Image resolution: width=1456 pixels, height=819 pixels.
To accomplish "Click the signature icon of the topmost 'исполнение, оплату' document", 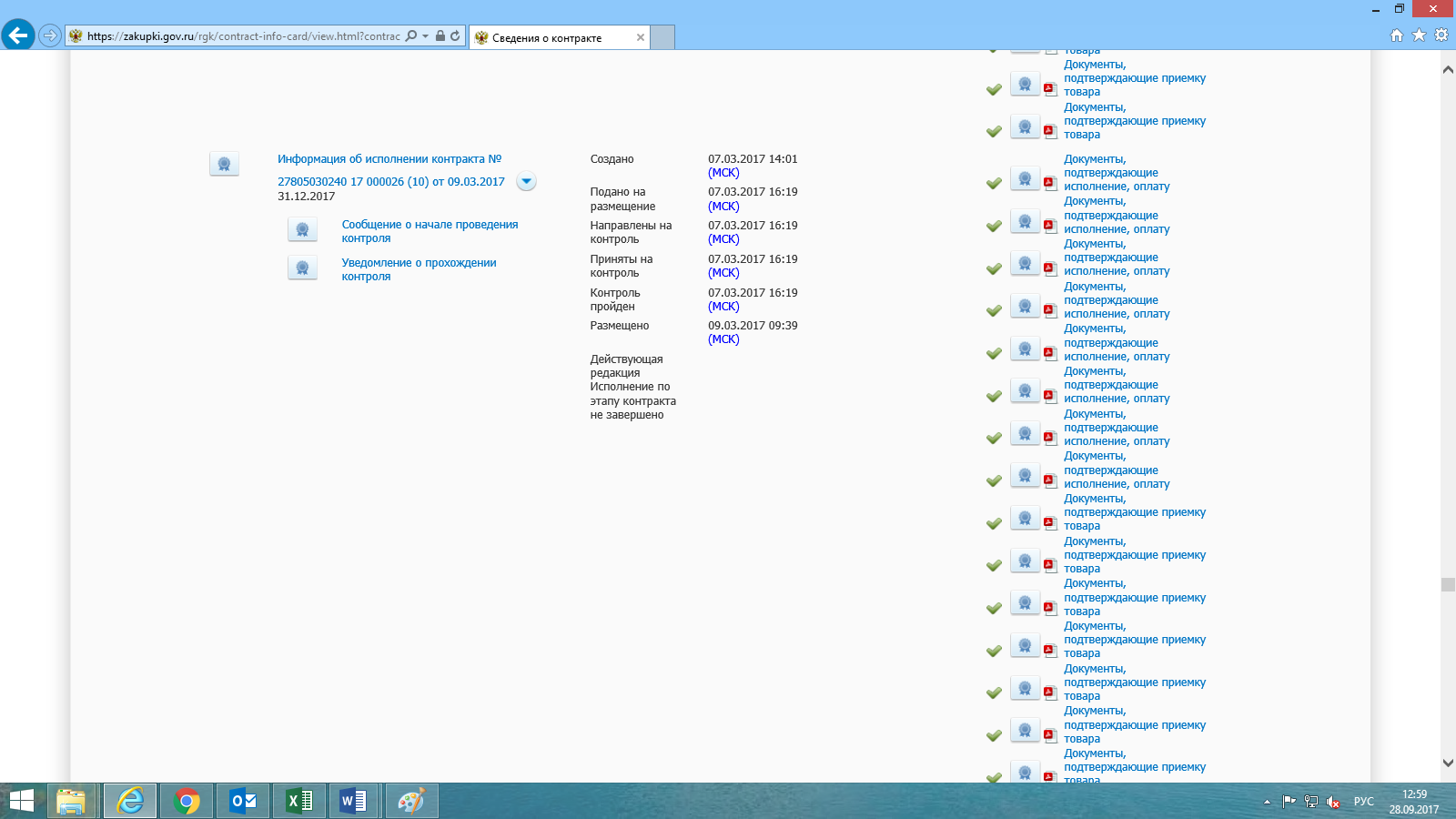I will click(1025, 178).
